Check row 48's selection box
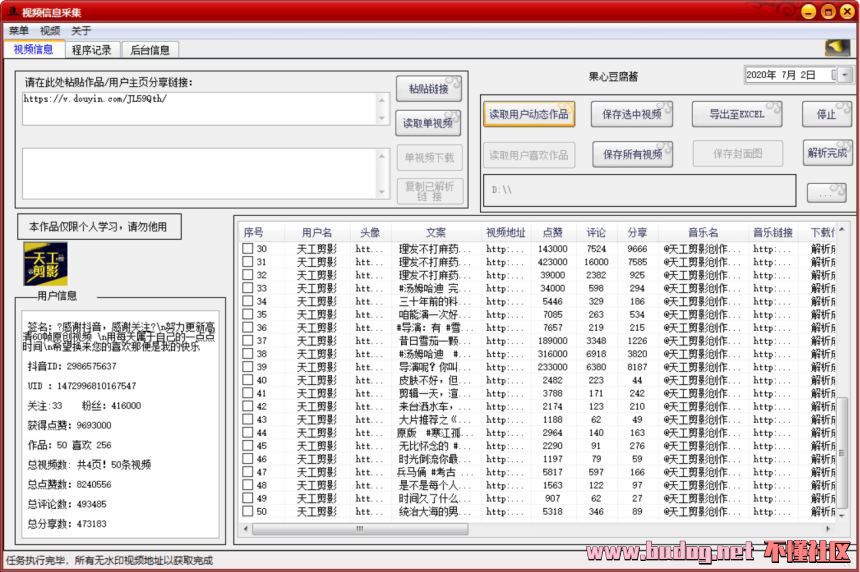This screenshot has width=860, height=572. pyautogui.click(x=248, y=485)
